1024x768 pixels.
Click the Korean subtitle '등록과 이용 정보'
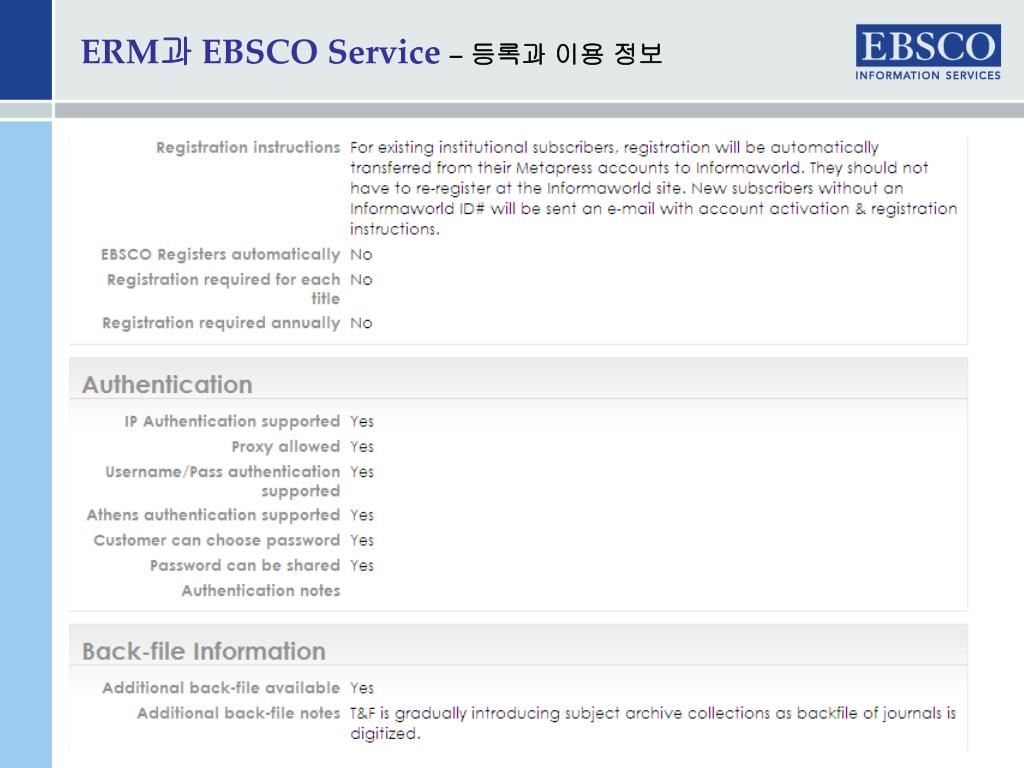coord(567,54)
